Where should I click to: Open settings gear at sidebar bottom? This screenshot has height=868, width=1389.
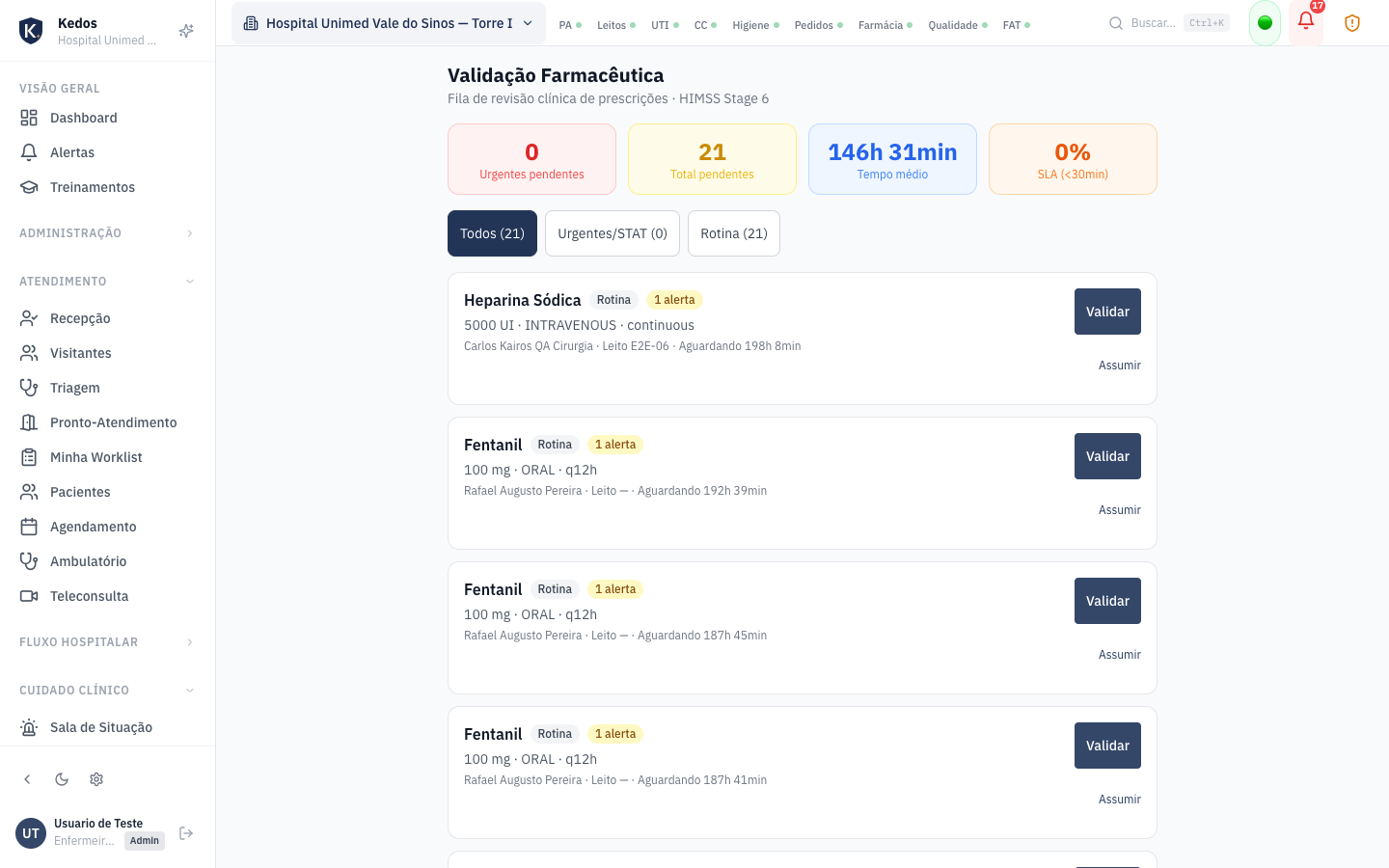[96, 779]
